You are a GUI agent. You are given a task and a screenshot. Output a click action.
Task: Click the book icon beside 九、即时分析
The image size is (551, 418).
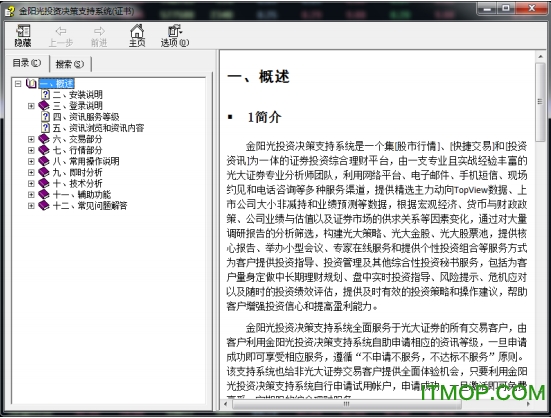click(x=44, y=172)
